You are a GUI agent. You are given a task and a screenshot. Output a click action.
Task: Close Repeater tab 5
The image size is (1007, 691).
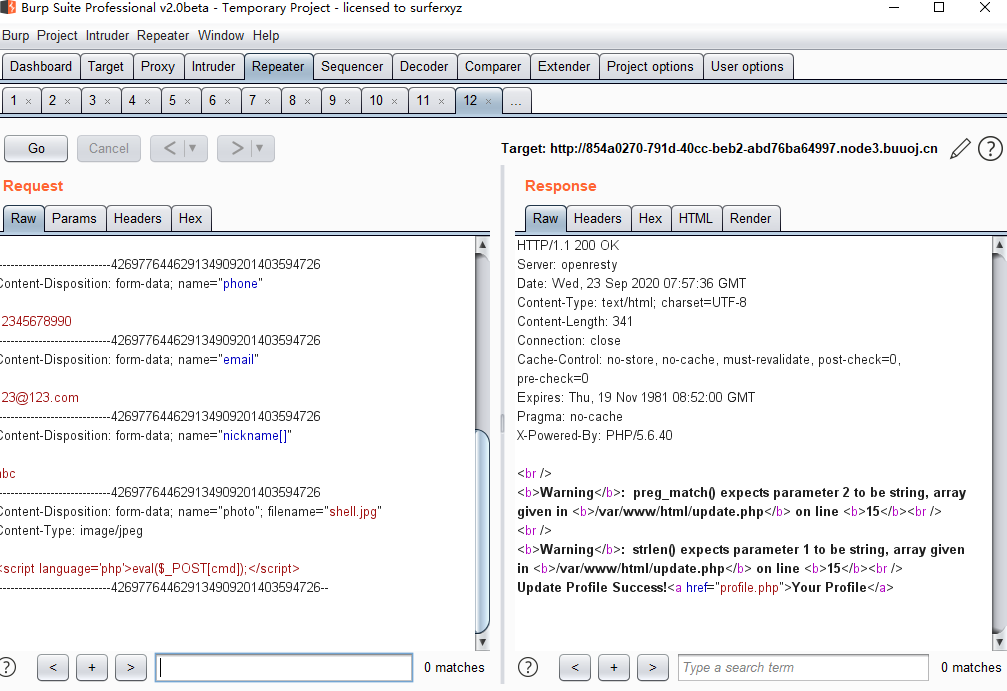click(x=188, y=101)
